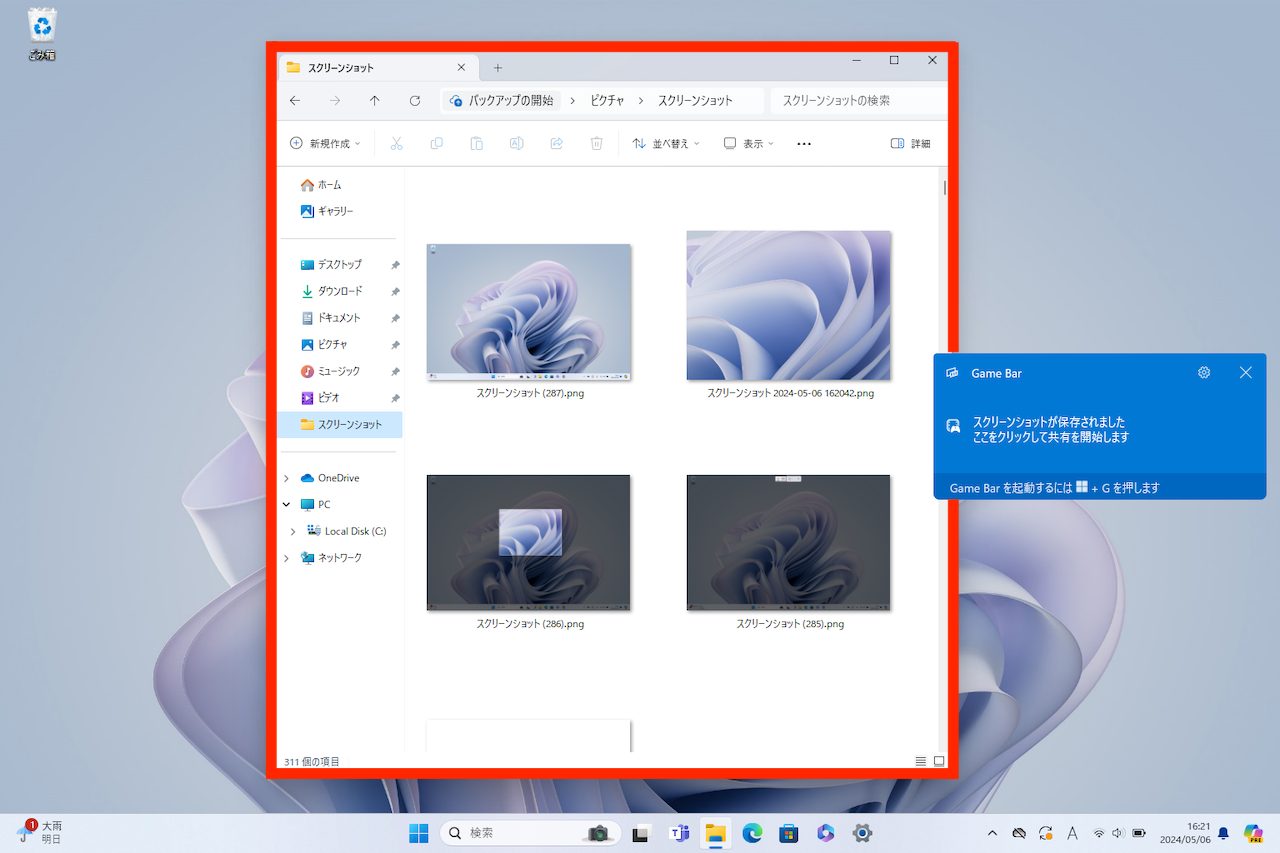Switch to the details list view icon in the status bar

point(921,762)
